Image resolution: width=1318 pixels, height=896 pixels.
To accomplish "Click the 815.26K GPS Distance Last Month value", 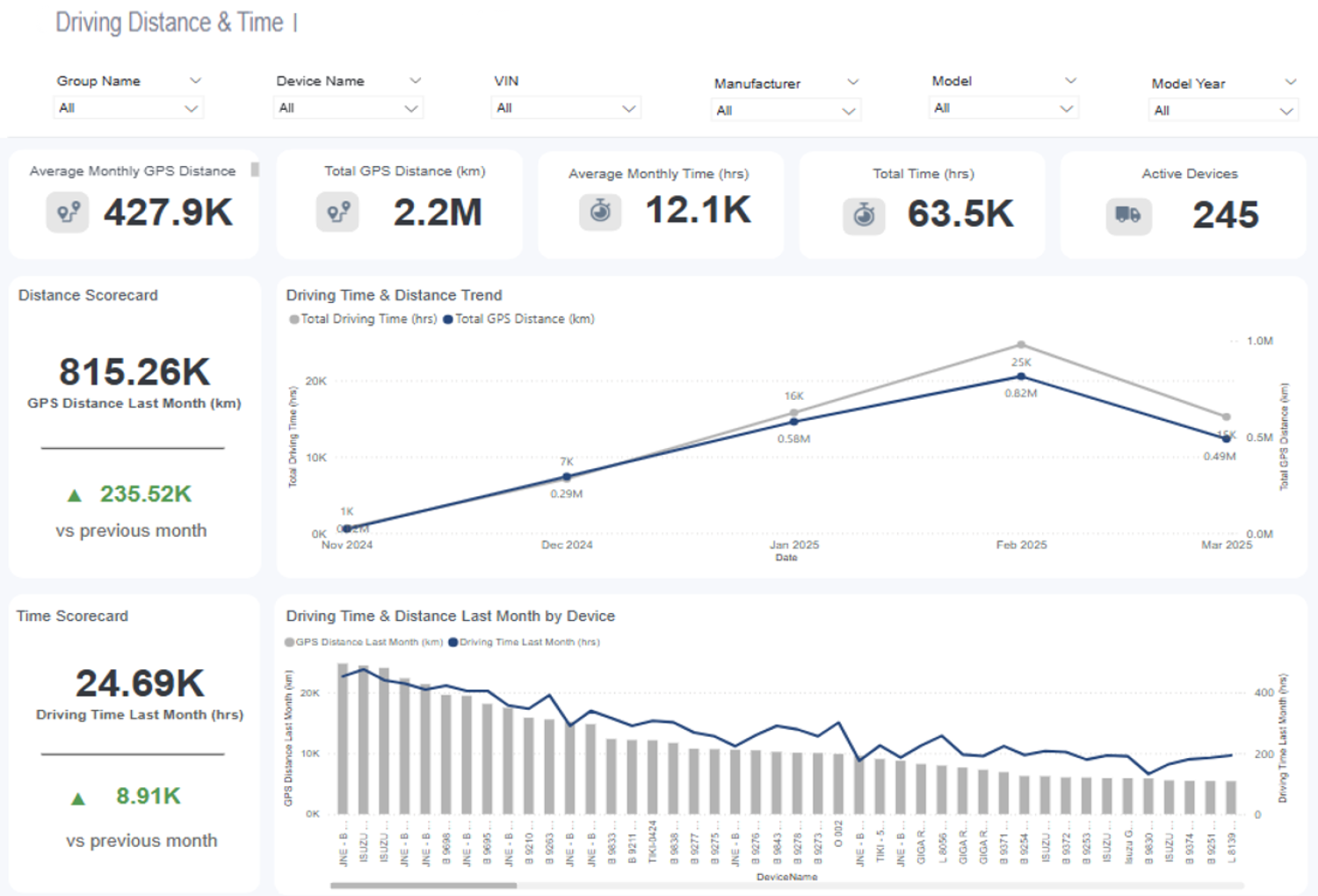I will 134,372.
